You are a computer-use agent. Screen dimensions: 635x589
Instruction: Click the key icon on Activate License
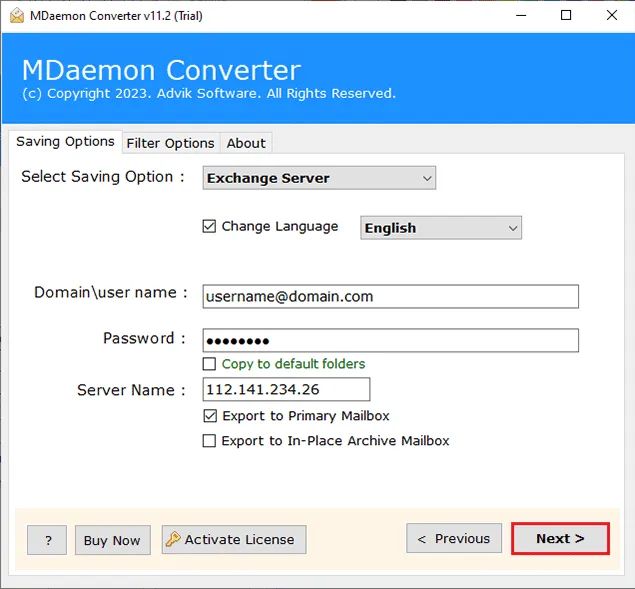(173, 539)
